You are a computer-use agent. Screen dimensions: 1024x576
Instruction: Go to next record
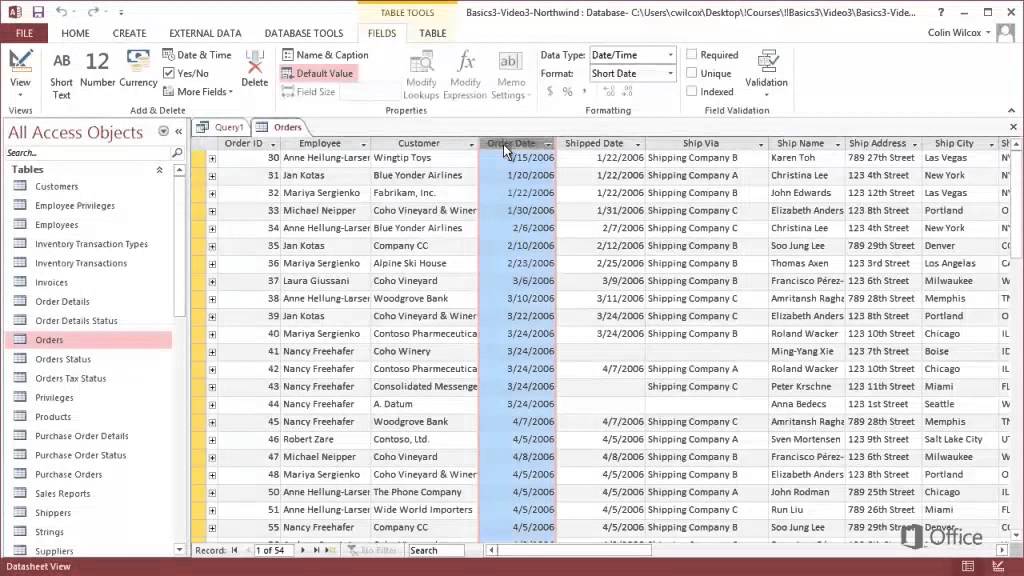click(x=302, y=551)
